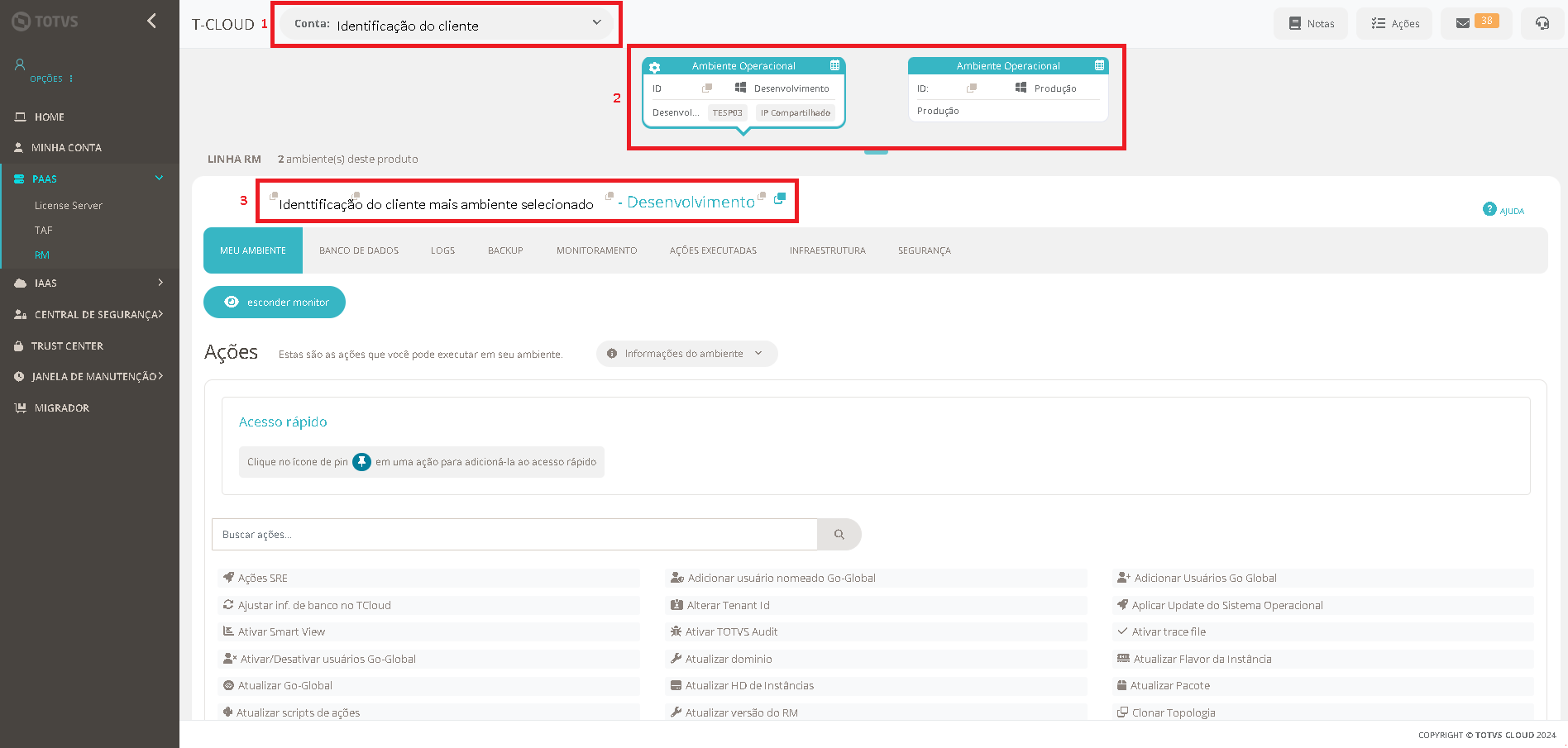Screen dimensions: 1568x748
Task: Open RM under PAAS
Action: (x=42, y=255)
